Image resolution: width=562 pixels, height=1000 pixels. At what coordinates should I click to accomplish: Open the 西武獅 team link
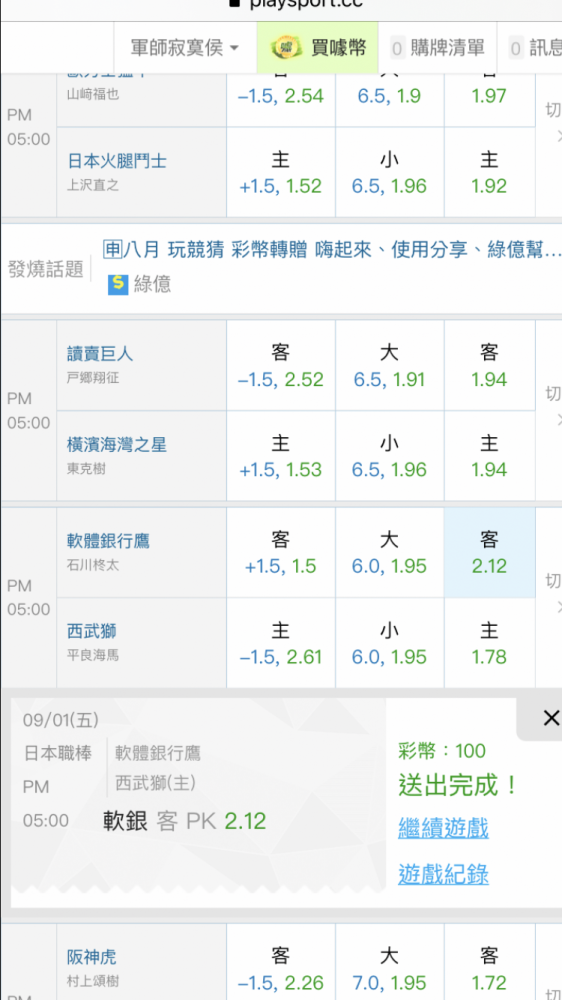[92, 631]
